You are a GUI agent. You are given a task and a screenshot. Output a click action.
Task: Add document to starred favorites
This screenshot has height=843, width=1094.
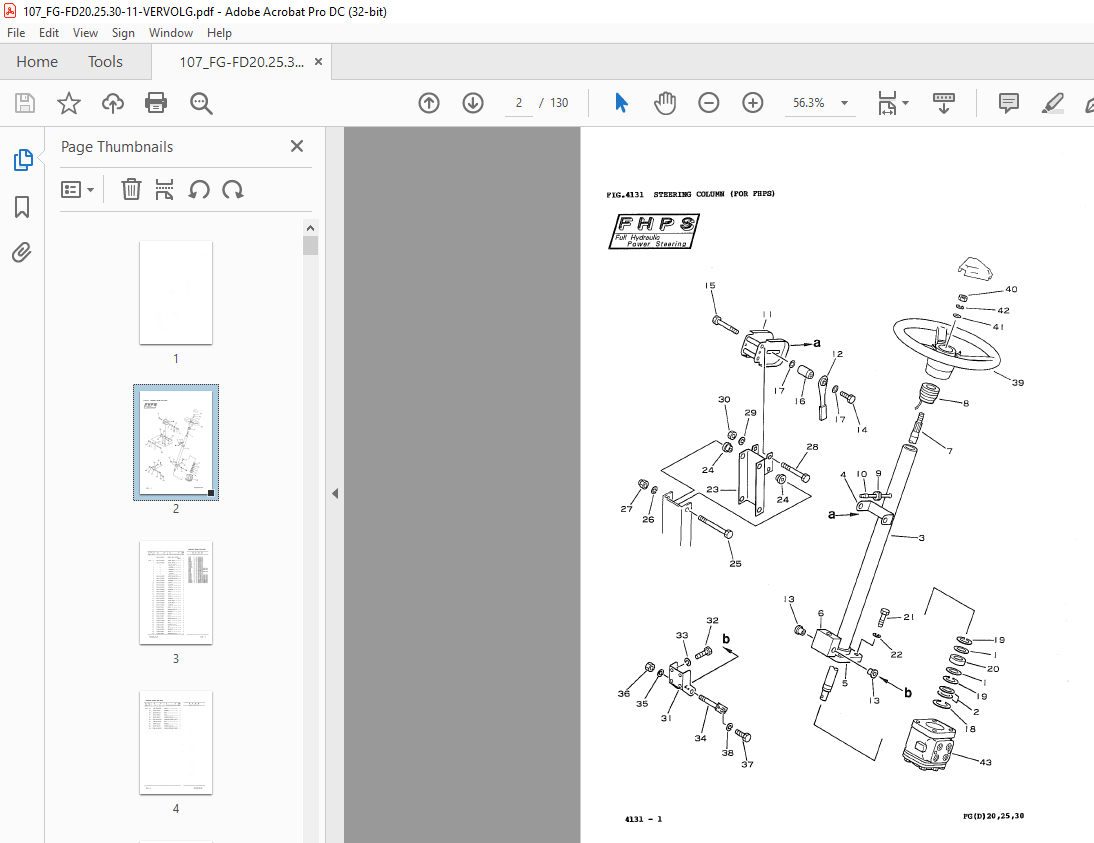[x=68, y=103]
